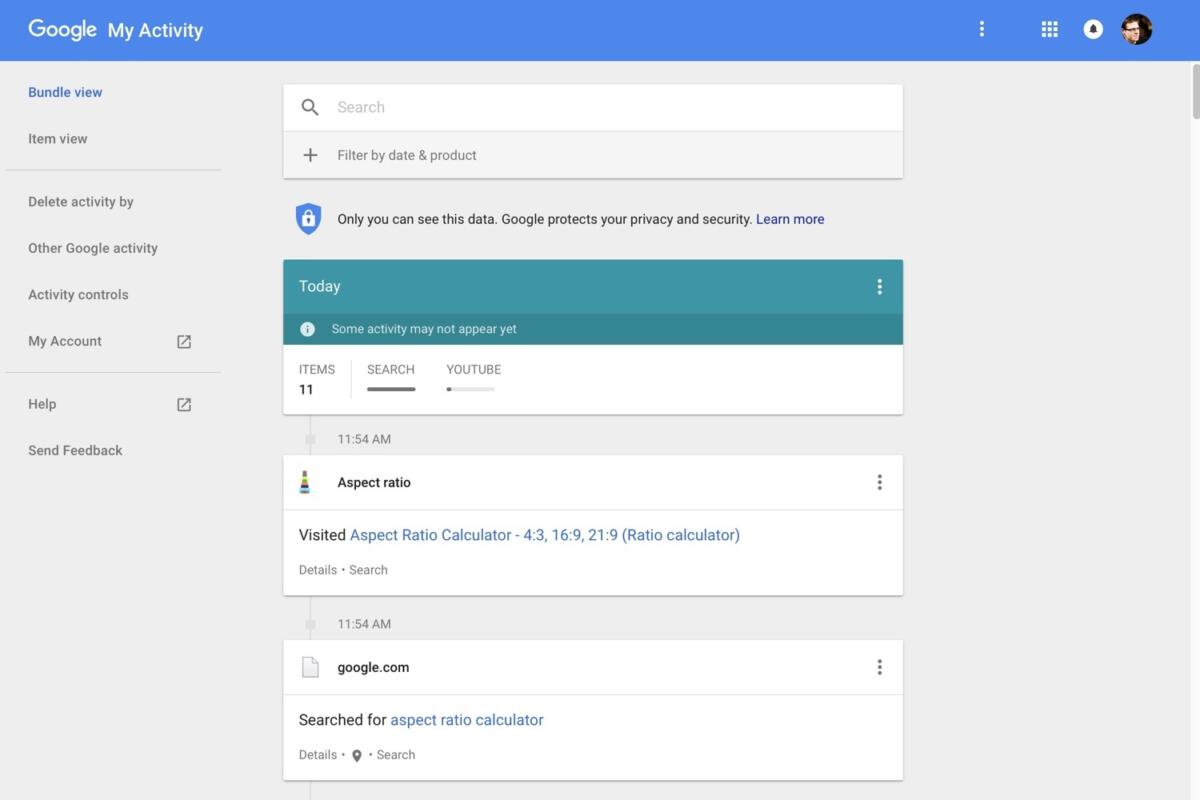Click the Today heading
Viewport: 1200px width, 800px height.
click(x=320, y=286)
